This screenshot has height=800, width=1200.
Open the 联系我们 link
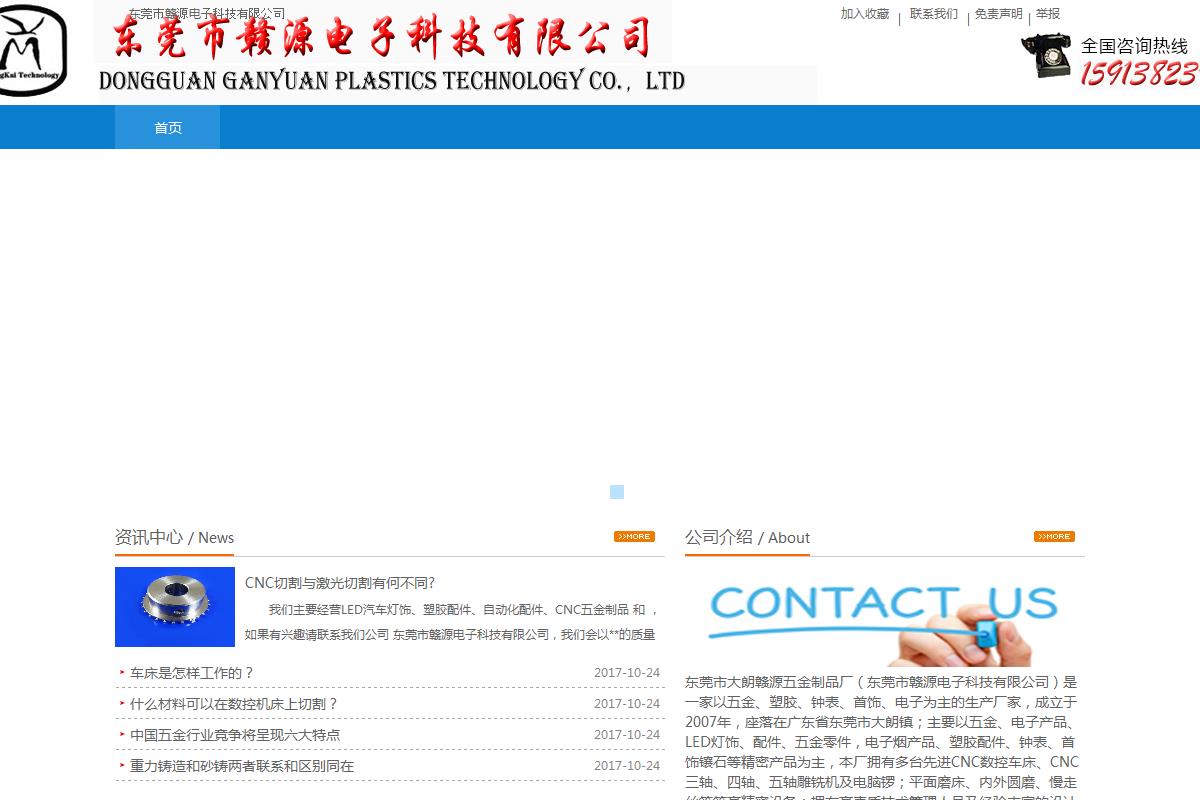[x=933, y=14]
